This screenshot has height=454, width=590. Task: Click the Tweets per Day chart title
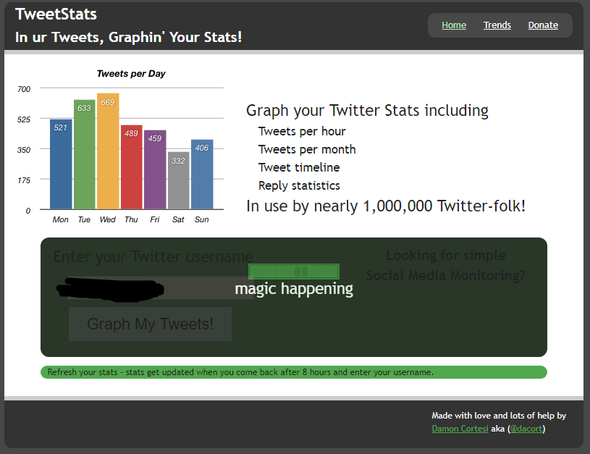click(x=131, y=73)
